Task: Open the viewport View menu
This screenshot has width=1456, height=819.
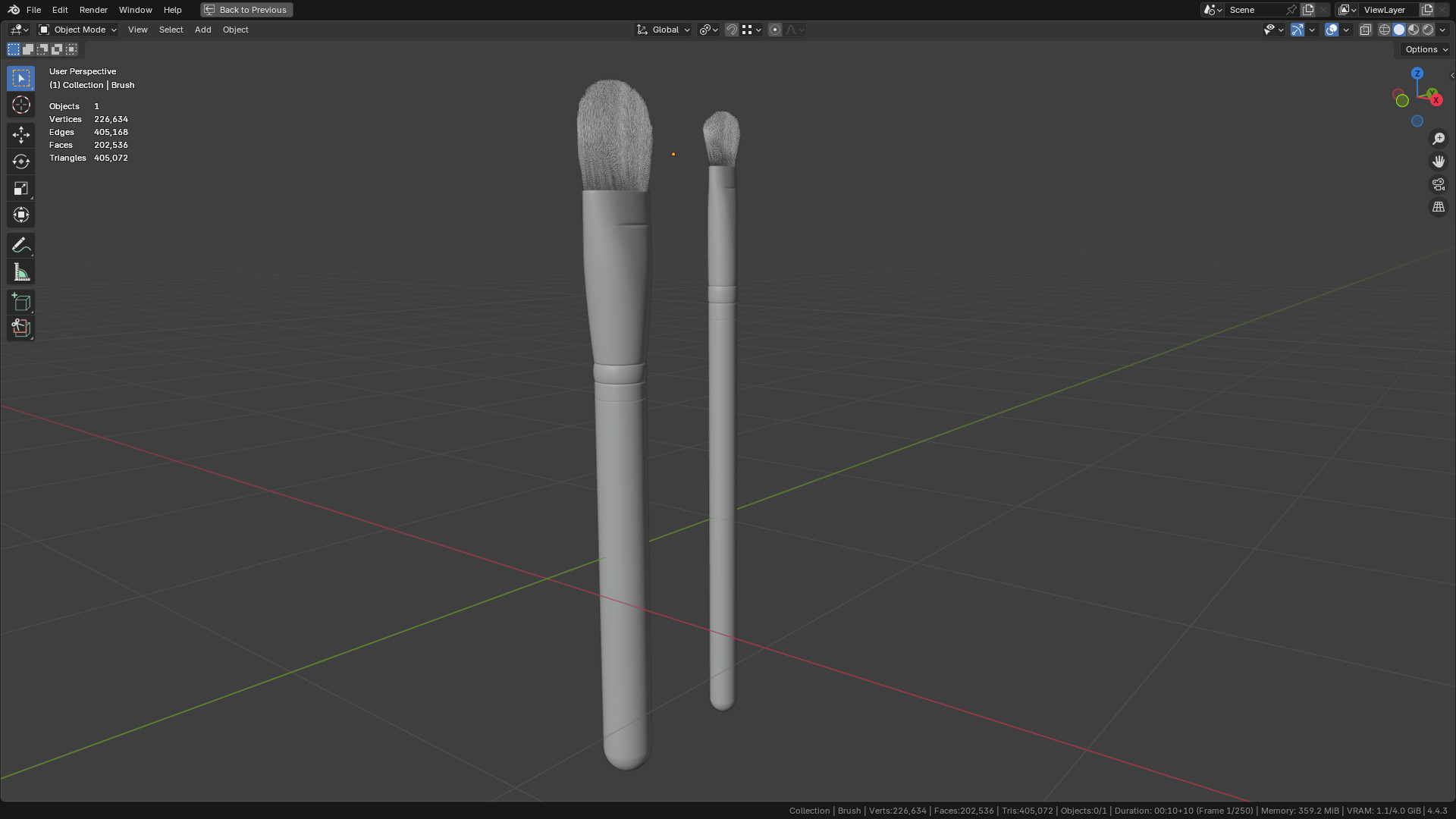Action: point(138,30)
